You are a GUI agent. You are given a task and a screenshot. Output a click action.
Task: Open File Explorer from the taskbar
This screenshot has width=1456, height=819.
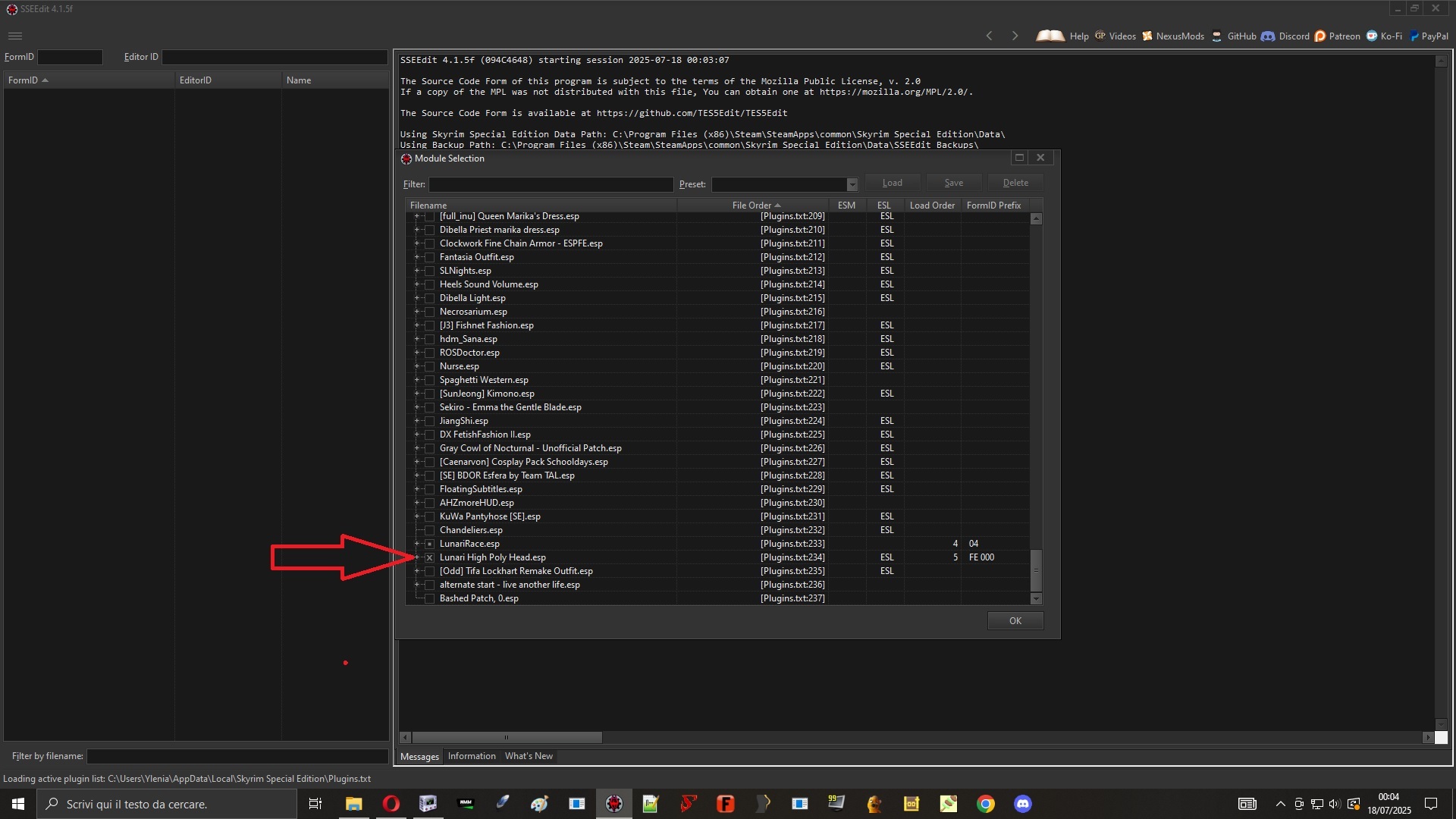pos(354,804)
